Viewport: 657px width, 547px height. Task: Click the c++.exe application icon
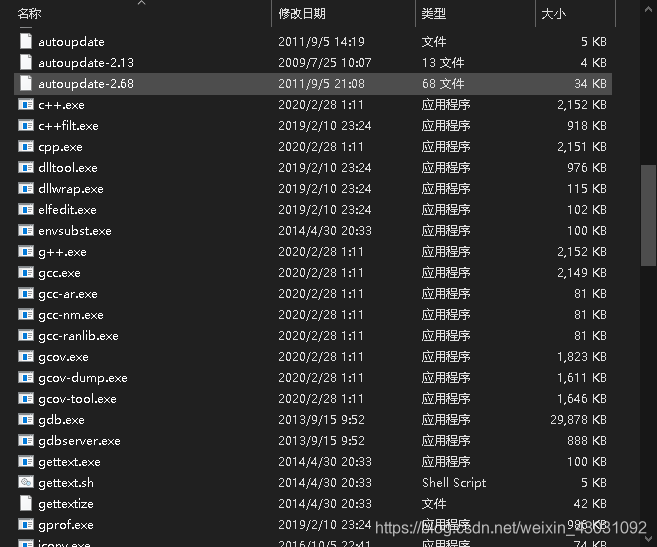26,104
